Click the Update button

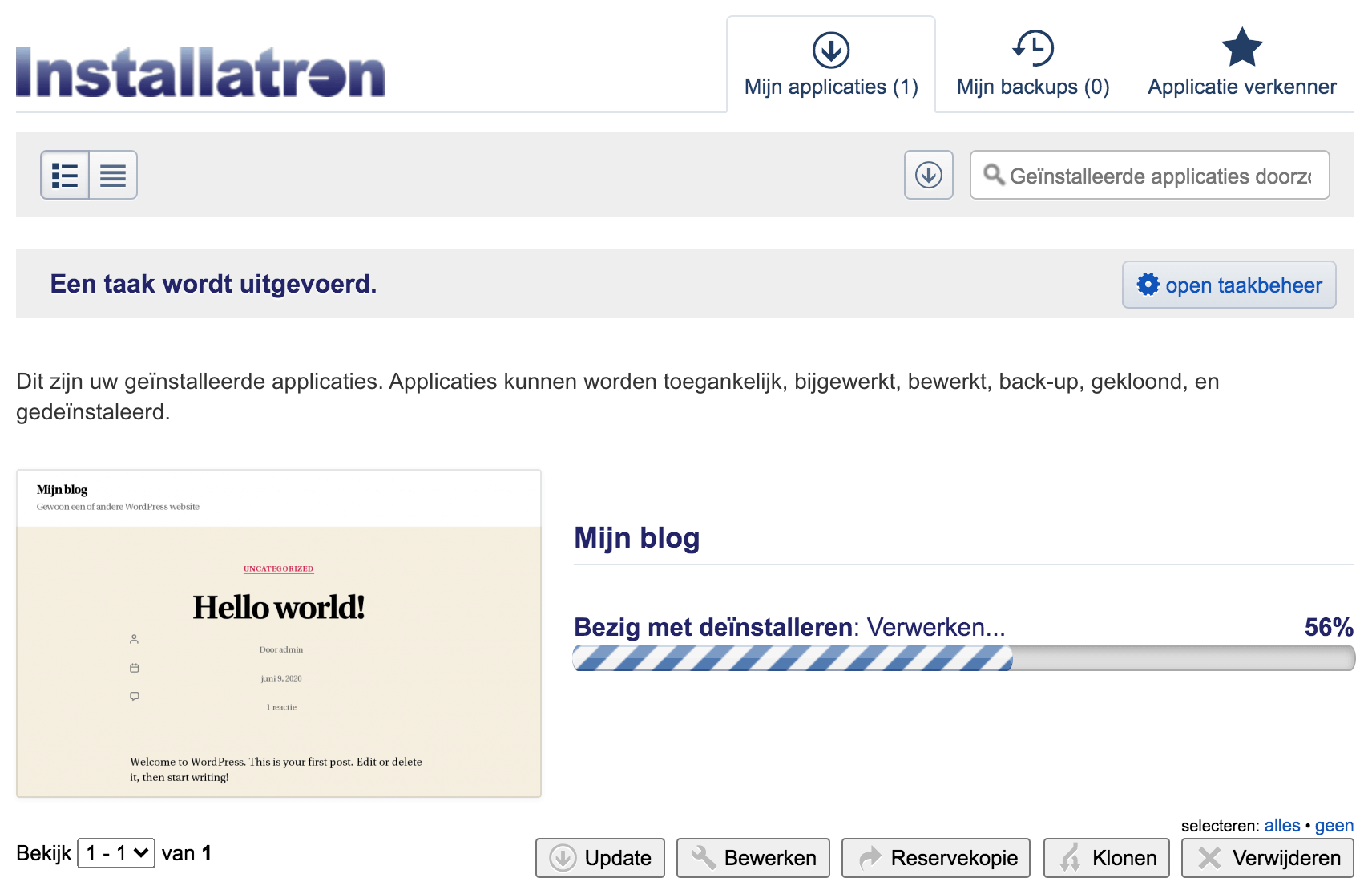(x=600, y=858)
